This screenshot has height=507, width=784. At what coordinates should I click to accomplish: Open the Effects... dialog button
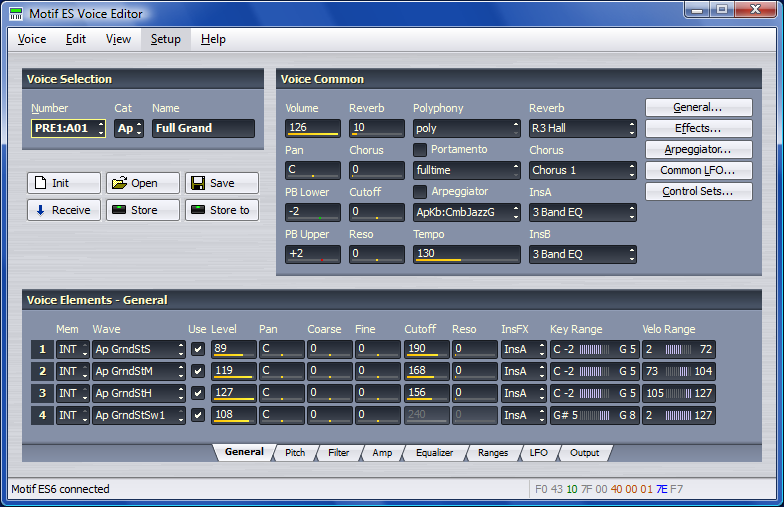(698, 128)
